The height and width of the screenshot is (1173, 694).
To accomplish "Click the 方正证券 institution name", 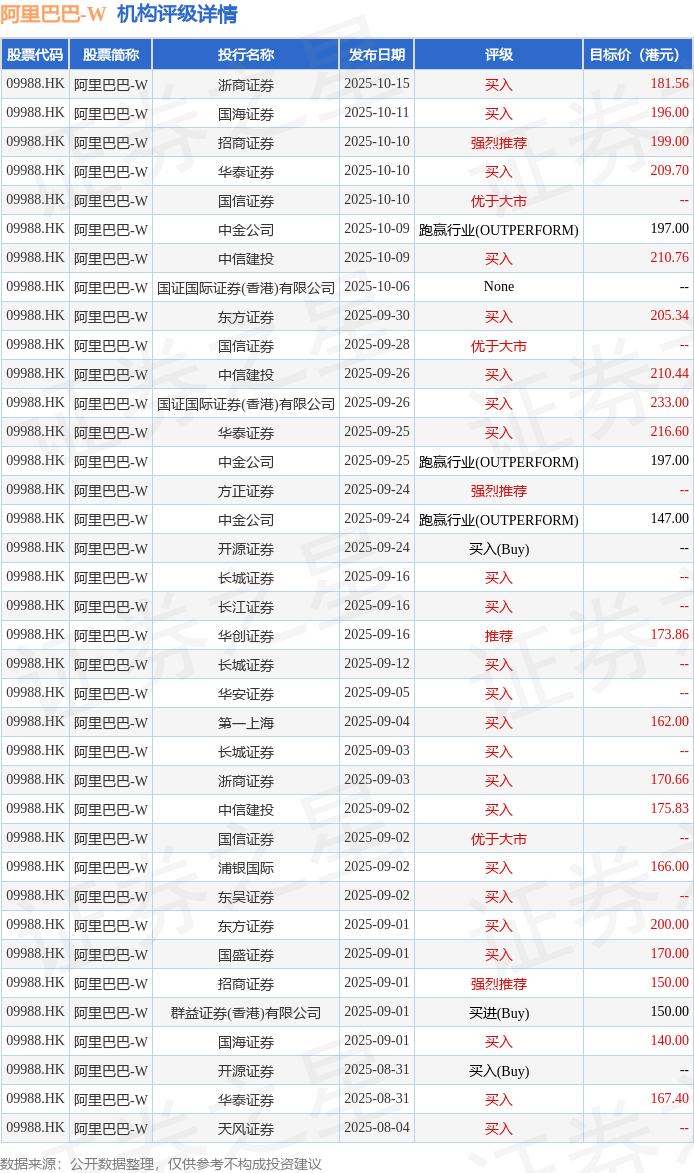I will (246, 491).
